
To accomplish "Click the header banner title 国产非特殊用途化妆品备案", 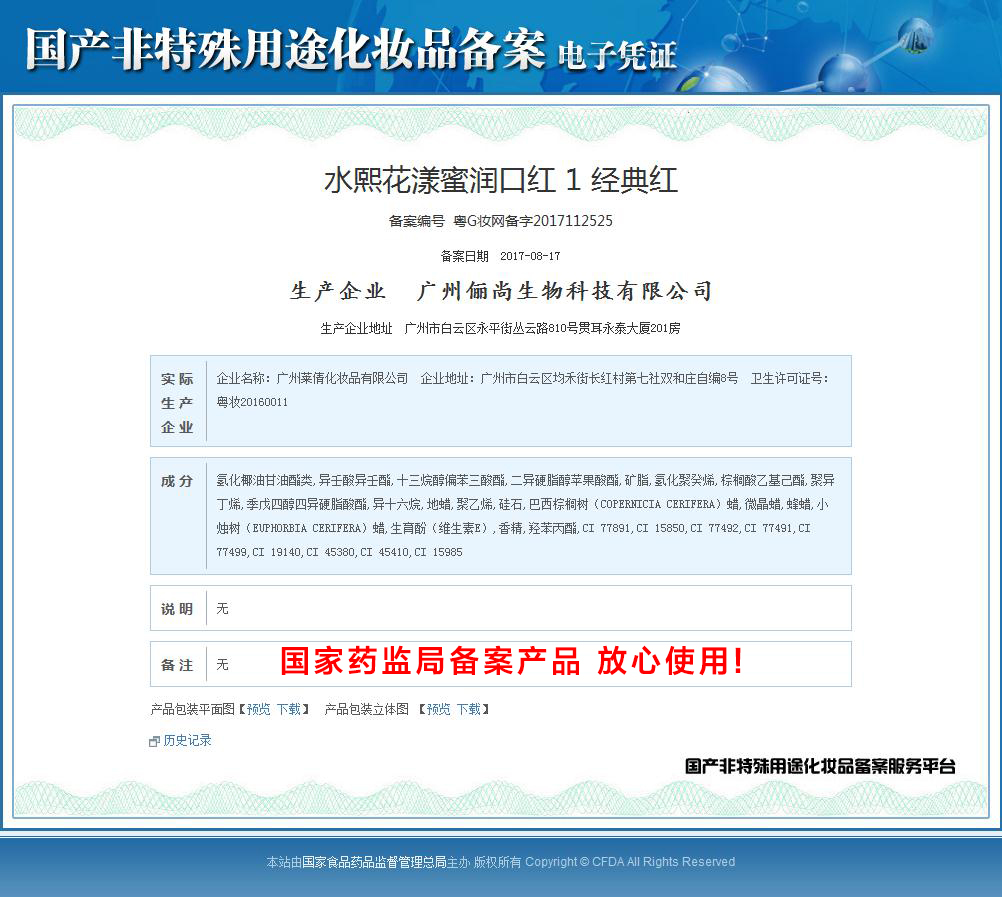I will (x=286, y=49).
